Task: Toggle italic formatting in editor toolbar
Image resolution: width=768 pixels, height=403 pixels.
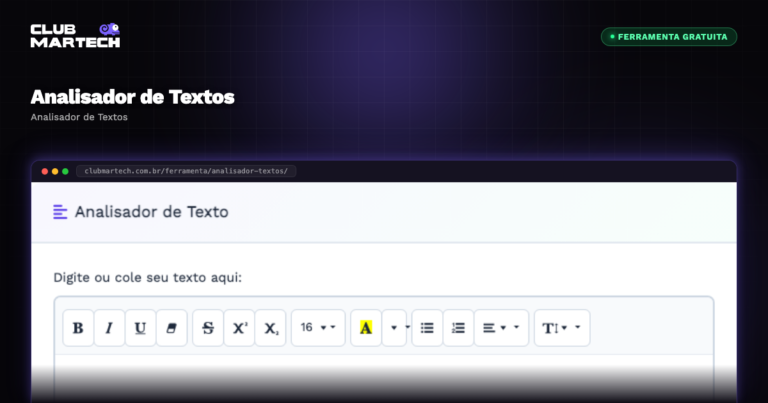Action: coord(109,328)
